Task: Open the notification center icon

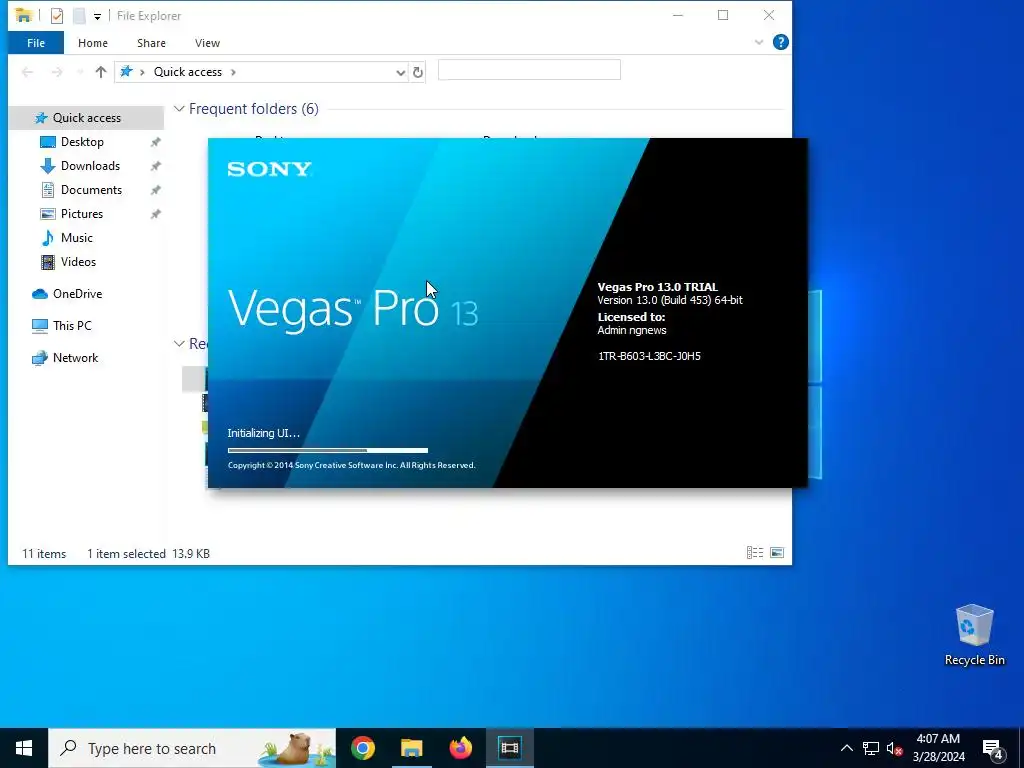Action: pos(993,749)
